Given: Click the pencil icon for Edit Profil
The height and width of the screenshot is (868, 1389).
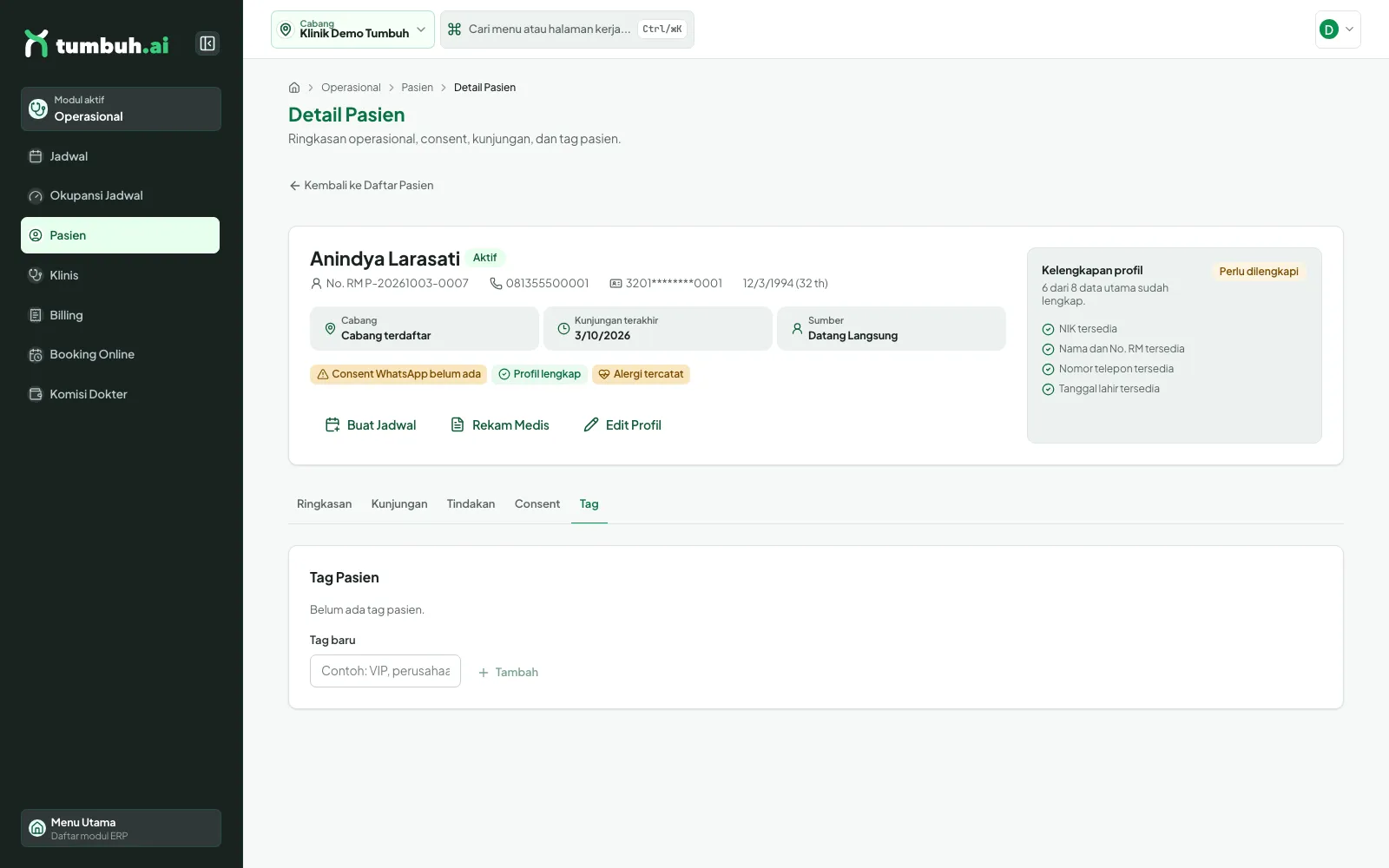Looking at the screenshot, I should [591, 424].
